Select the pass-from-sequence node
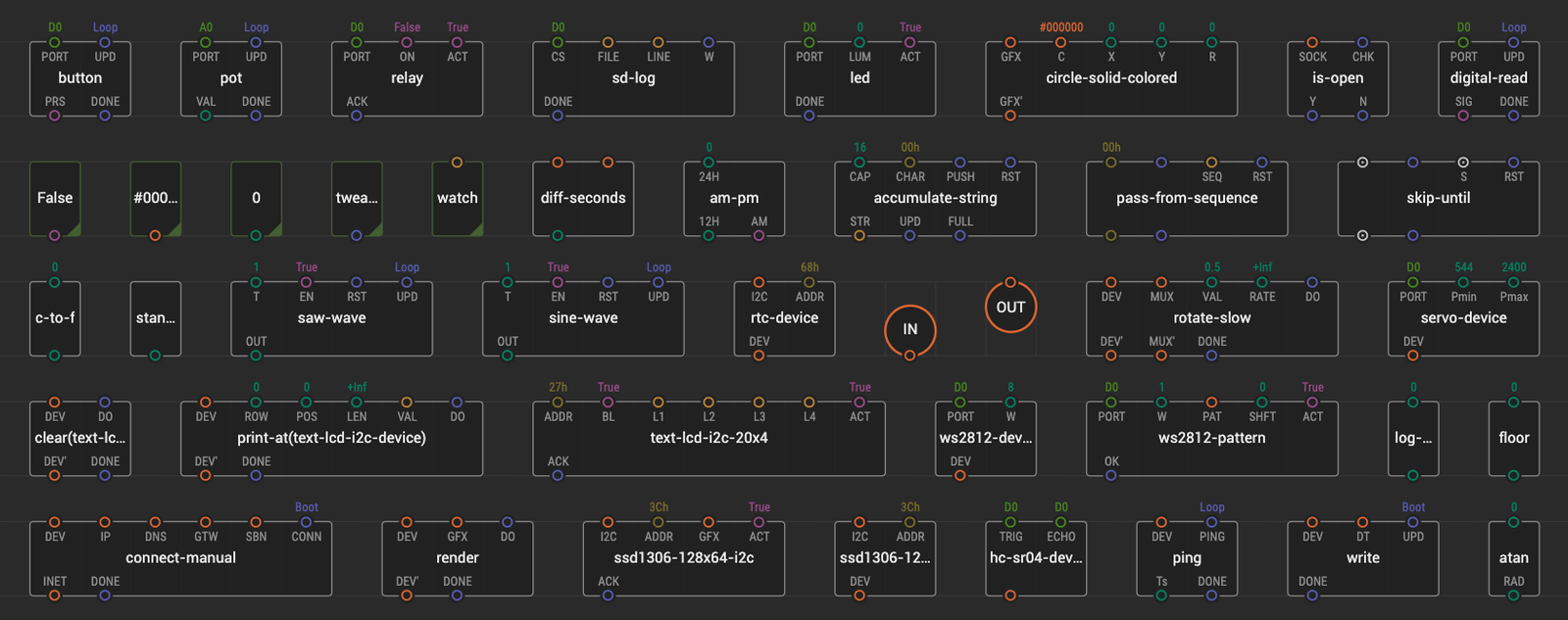Image resolution: width=1568 pixels, height=620 pixels. point(1187,199)
